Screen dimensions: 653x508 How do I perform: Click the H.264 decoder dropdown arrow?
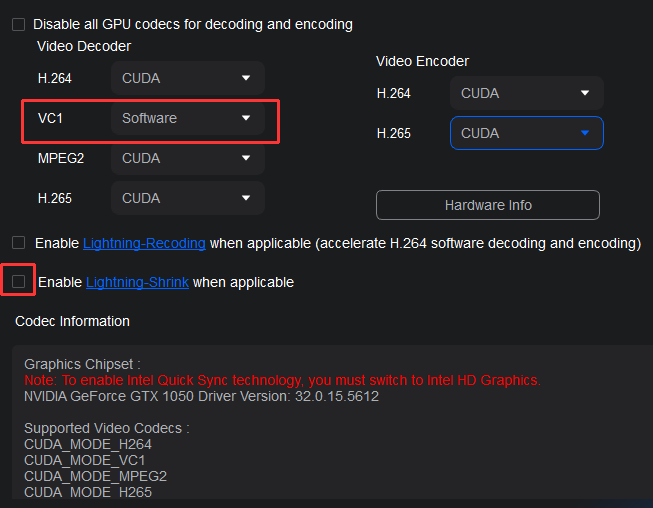pos(246,78)
